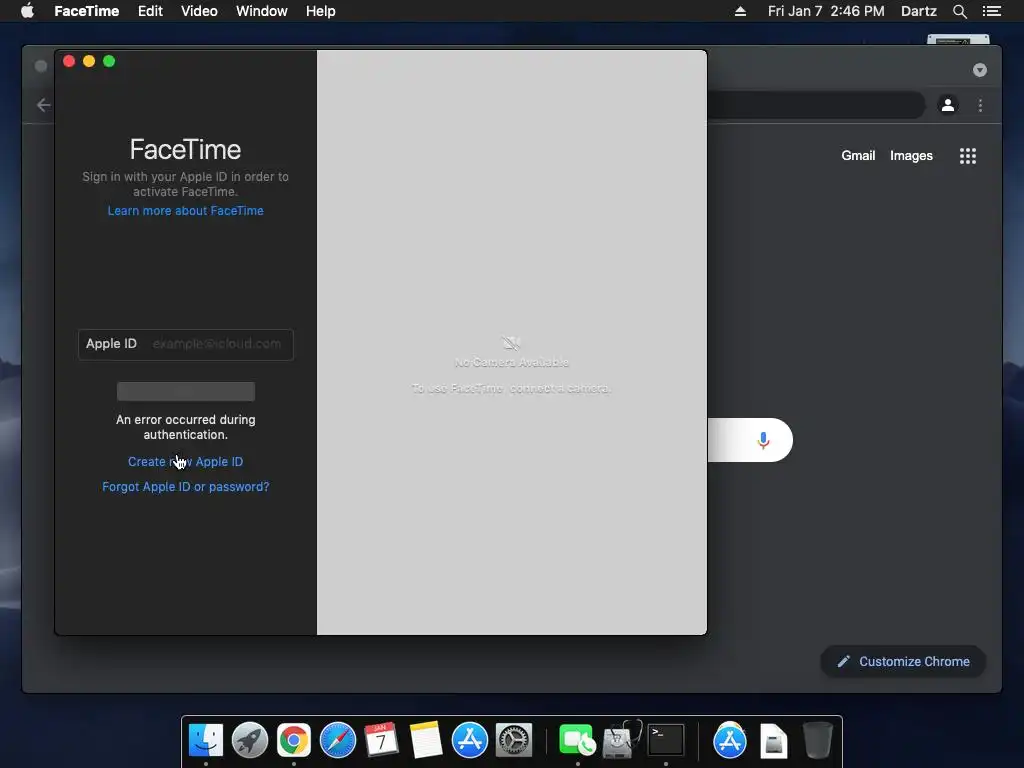This screenshot has width=1024, height=768.
Task: Open Spotlight search magnifier
Action: click(x=959, y=11)
